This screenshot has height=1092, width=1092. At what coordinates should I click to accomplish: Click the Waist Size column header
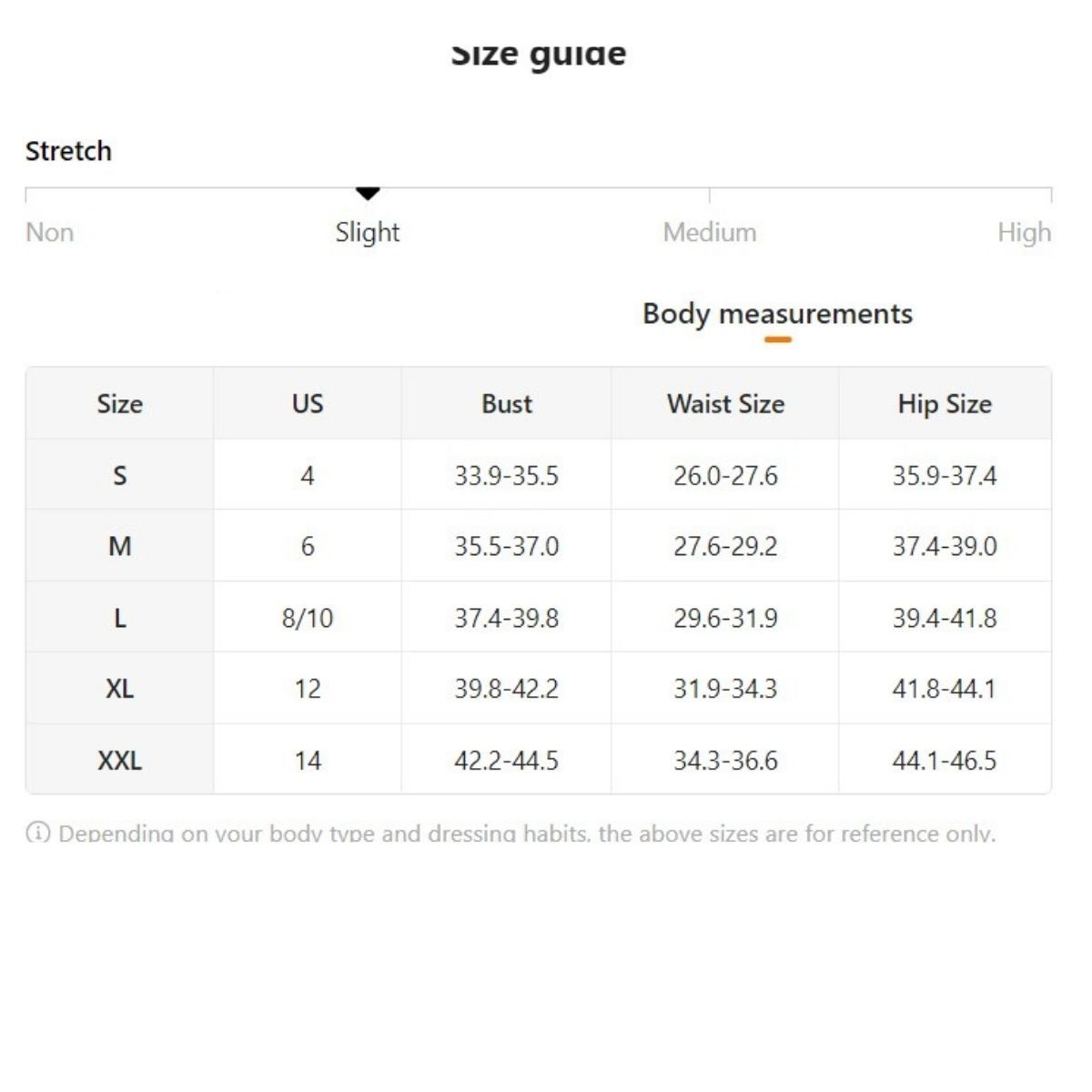point(725,404)
